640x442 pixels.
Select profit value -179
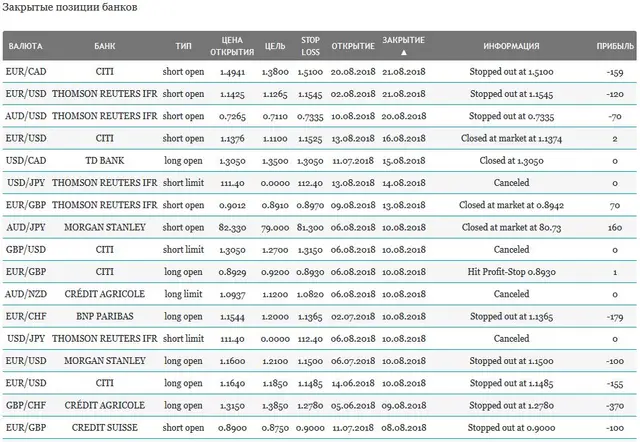coord(615,317)
